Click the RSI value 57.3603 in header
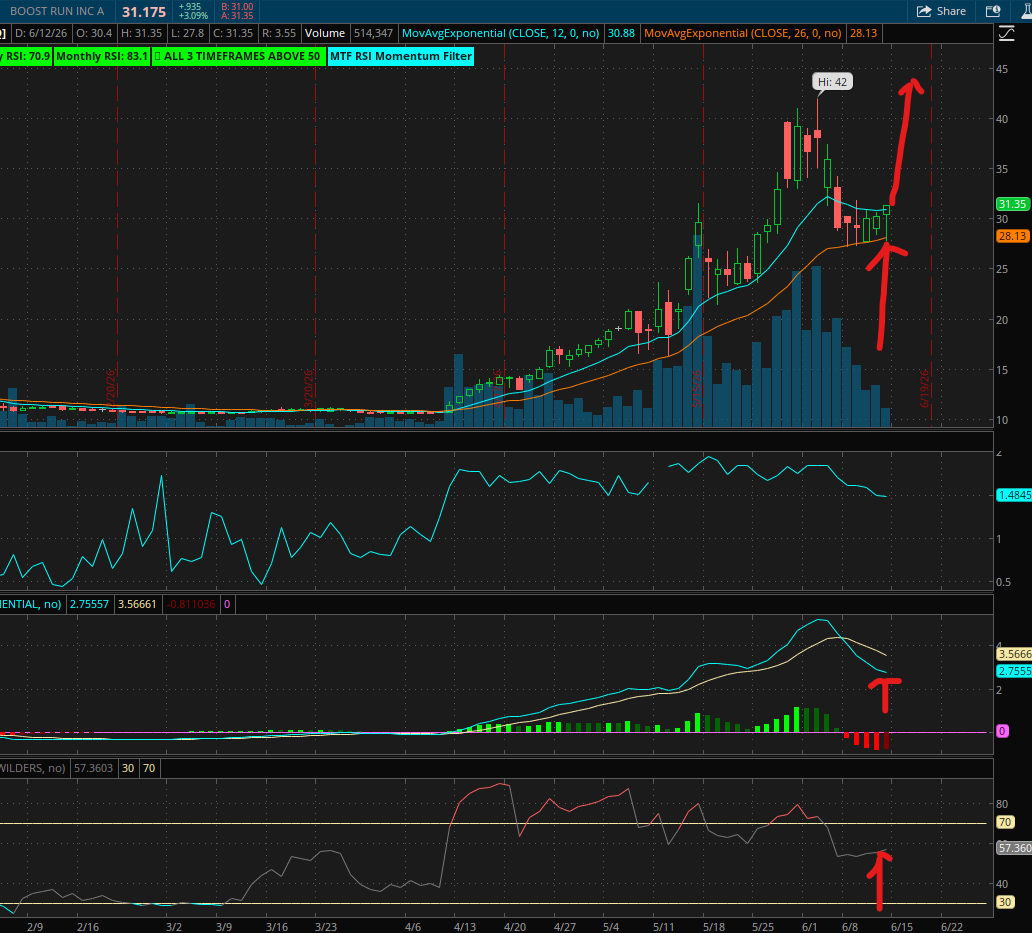 tap(93, 768)
